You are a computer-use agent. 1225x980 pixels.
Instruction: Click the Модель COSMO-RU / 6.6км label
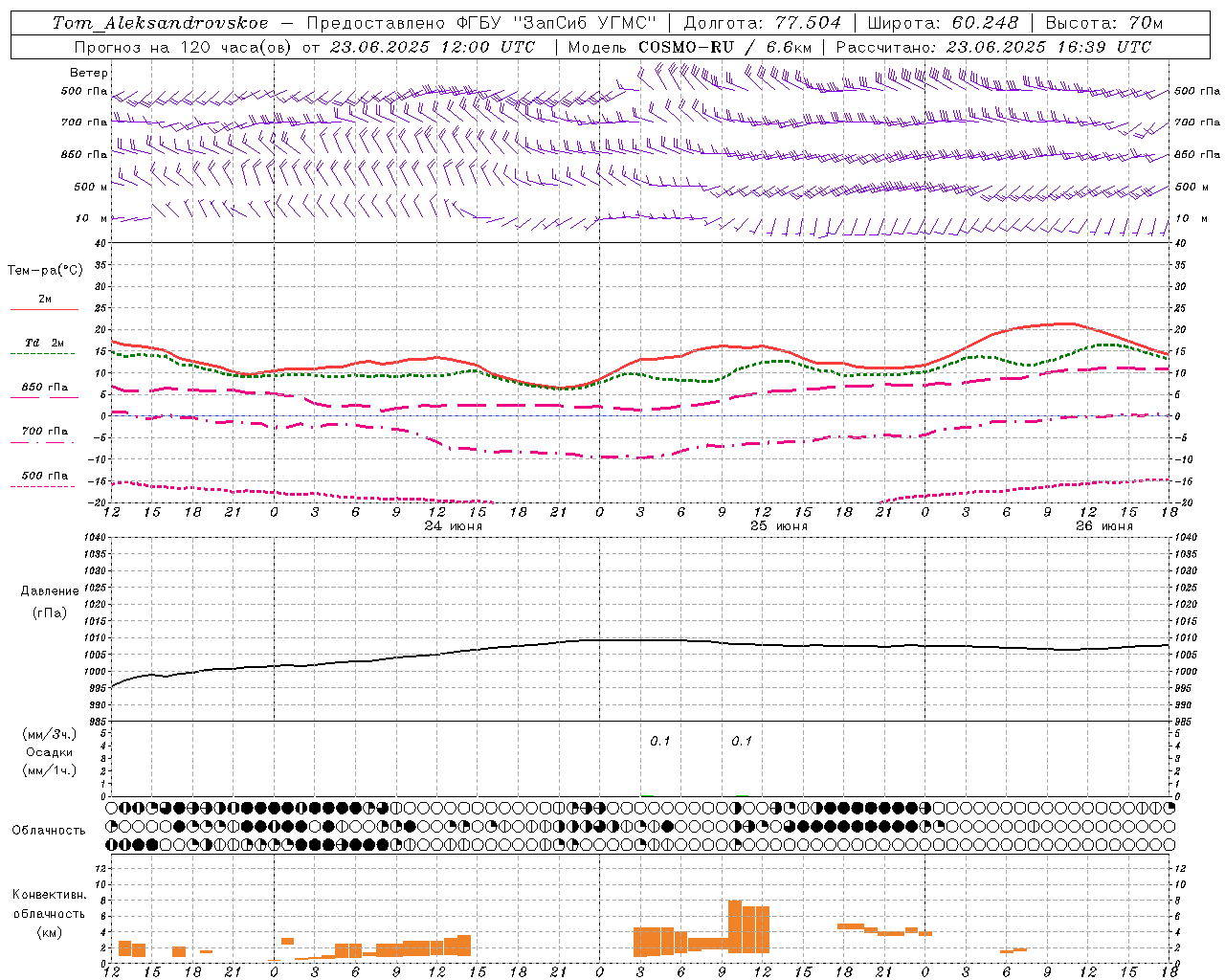click(689, 47)
